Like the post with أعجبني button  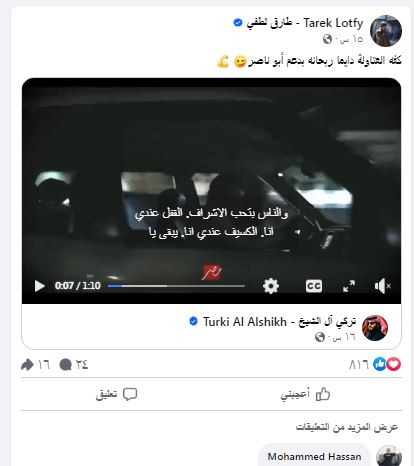pyautogui.click(x=305, y=394)
